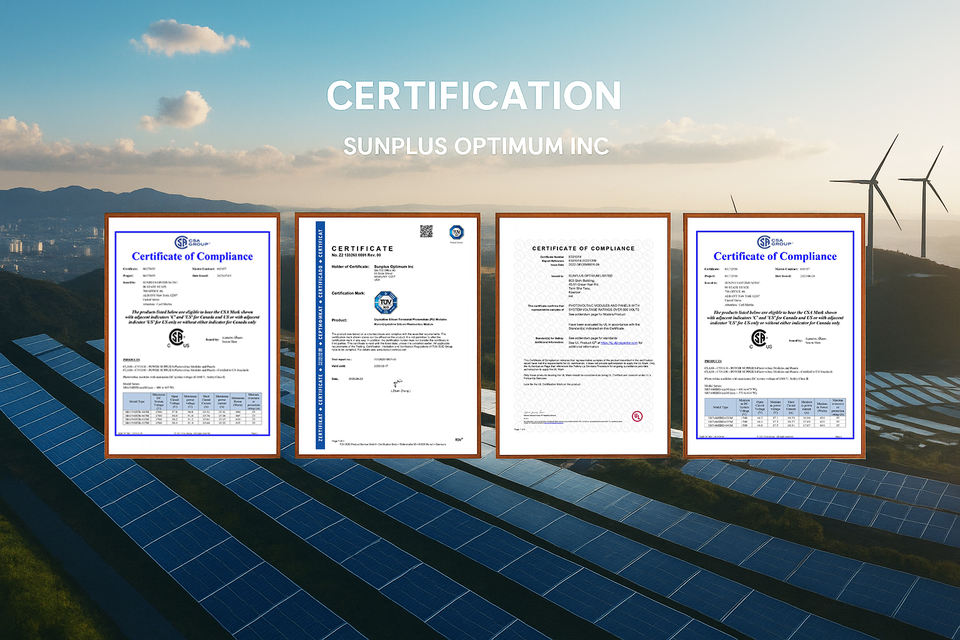Click the vertical blue ZERTIFIKAT stripe
Screen dimensions: 960x640
click(x=321, y=335)
